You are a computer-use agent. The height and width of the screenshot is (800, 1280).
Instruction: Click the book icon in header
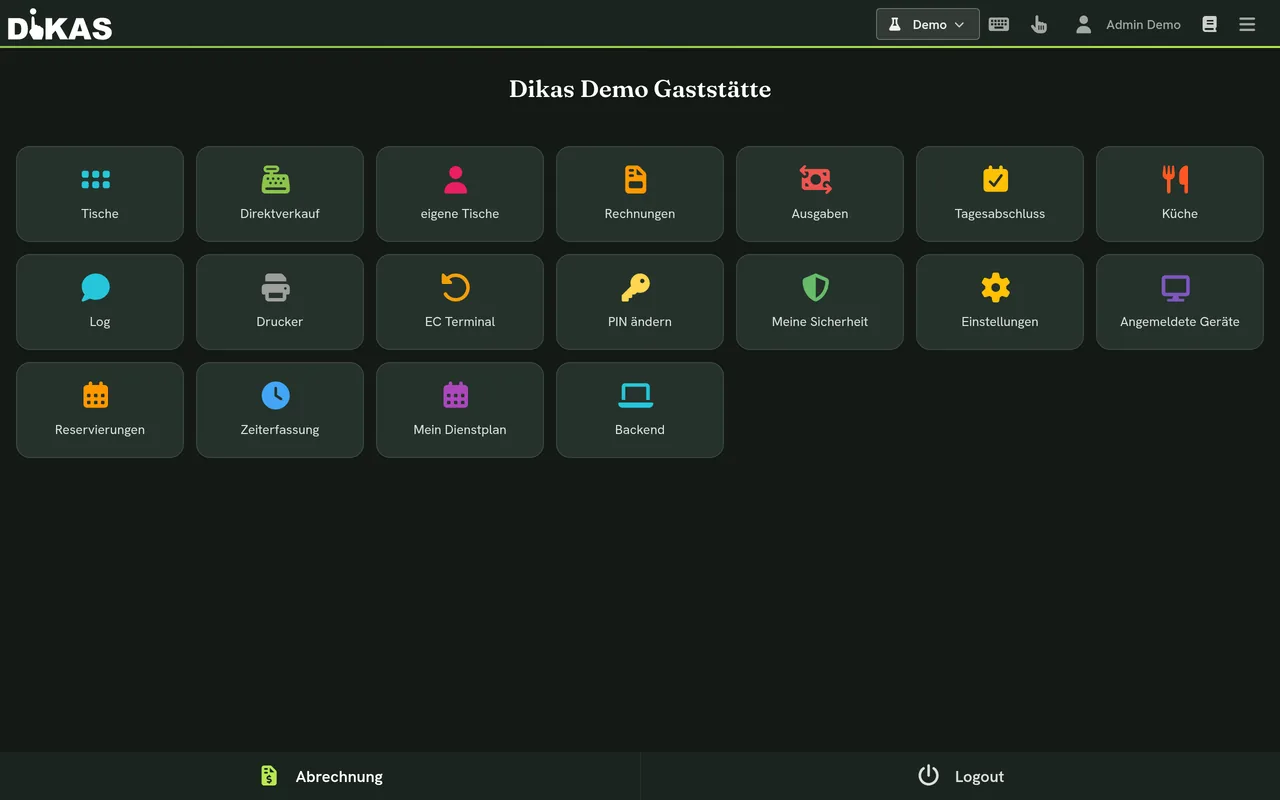point(1209,24)
